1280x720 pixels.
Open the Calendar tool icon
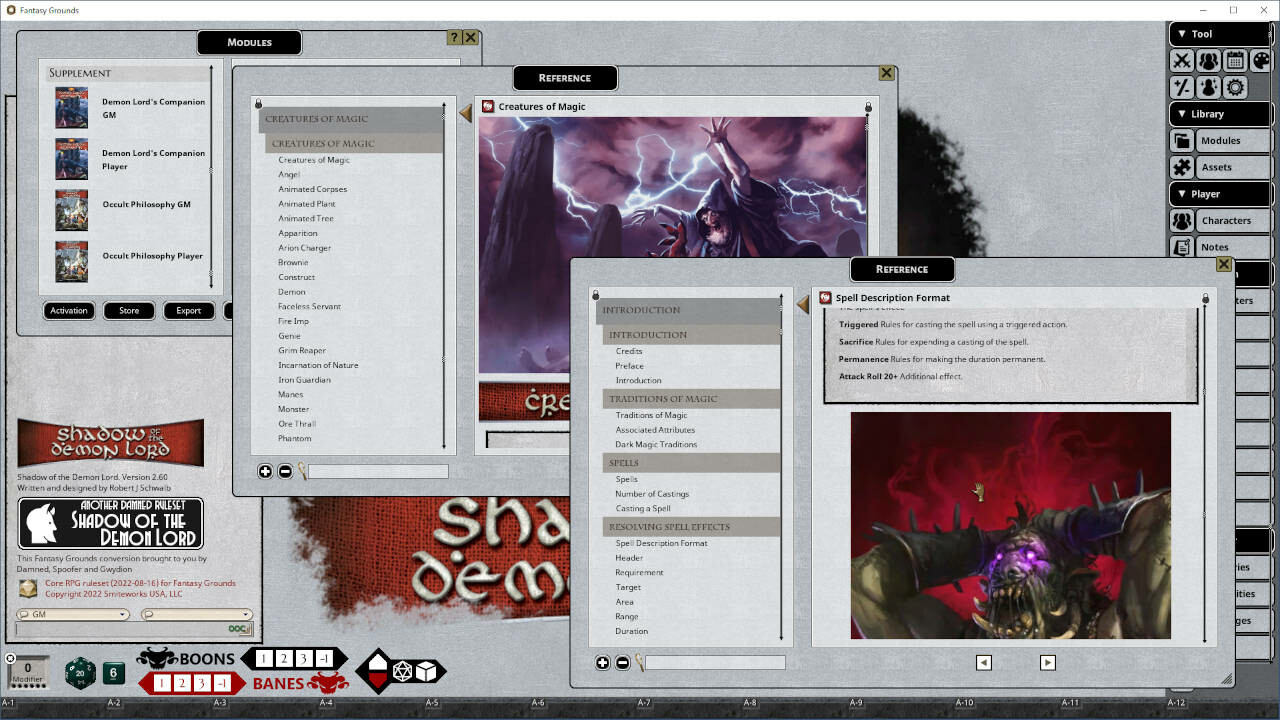coord(1235,61)
